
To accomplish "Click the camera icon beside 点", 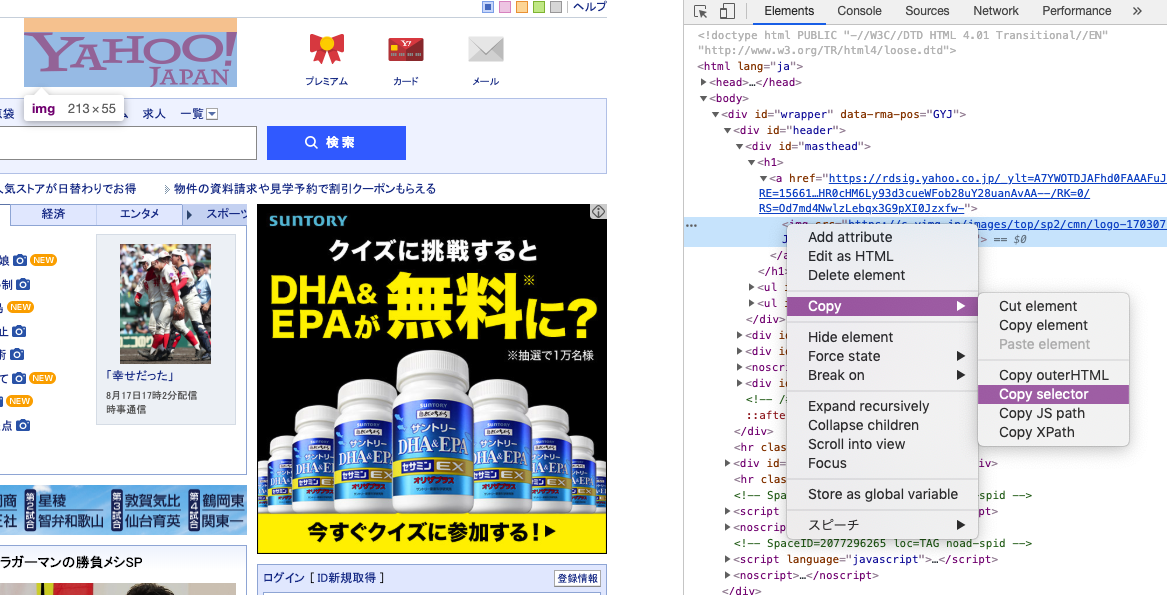I will [24, 426].
